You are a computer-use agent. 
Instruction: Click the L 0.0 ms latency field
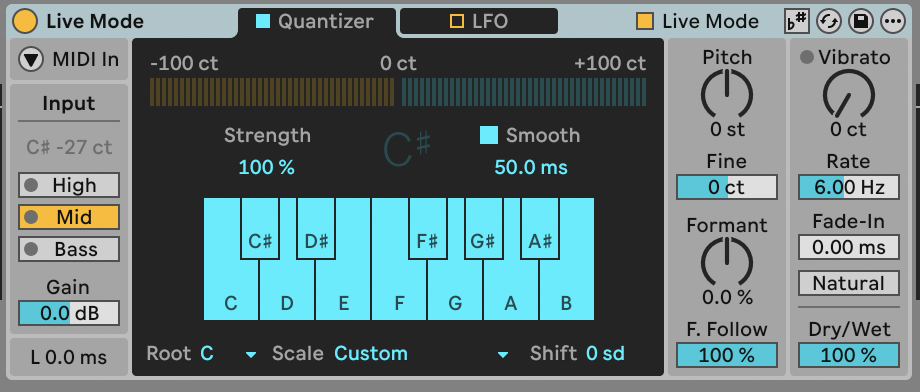(69, 356)
